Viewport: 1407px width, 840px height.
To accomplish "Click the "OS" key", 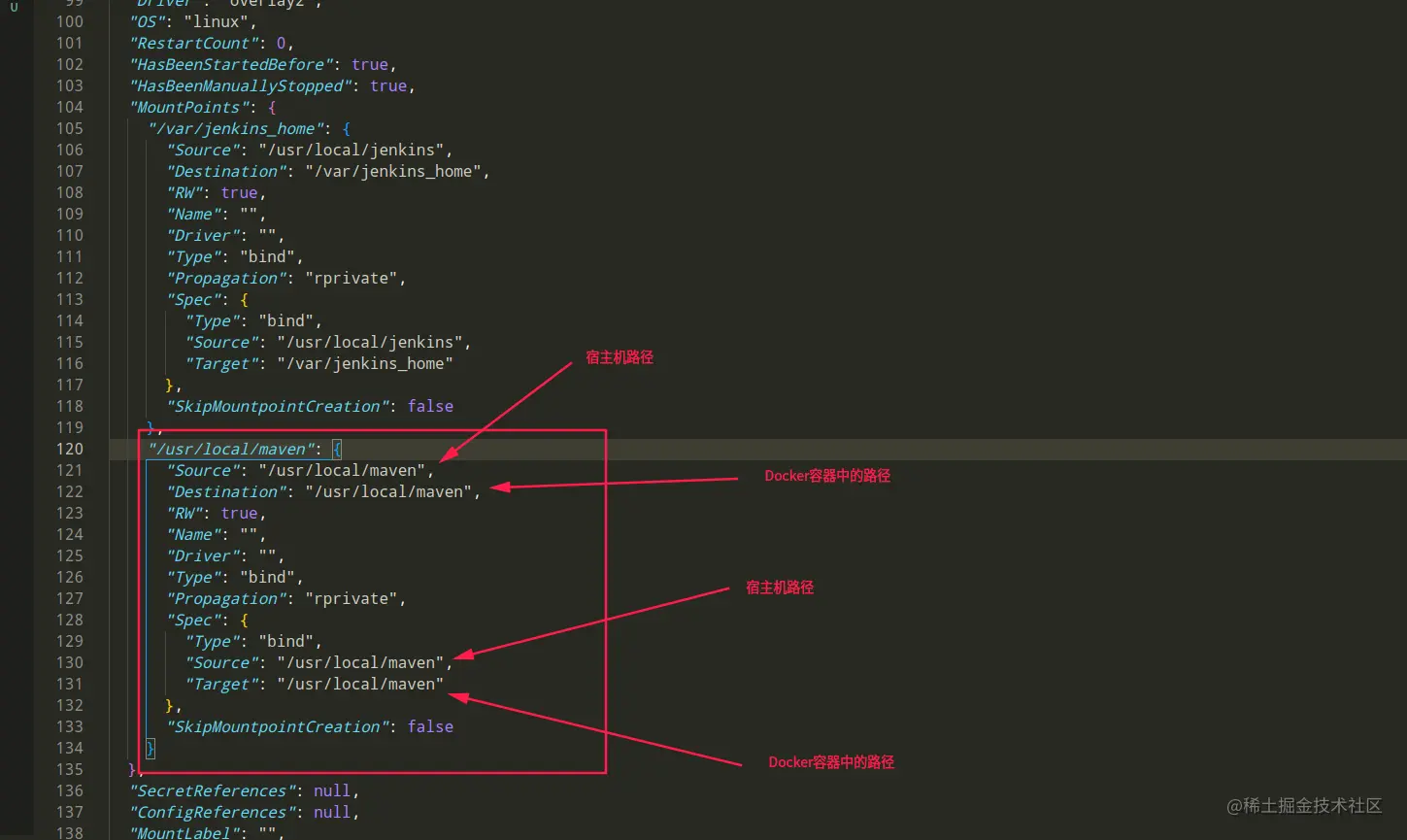I will pos(148,21).
